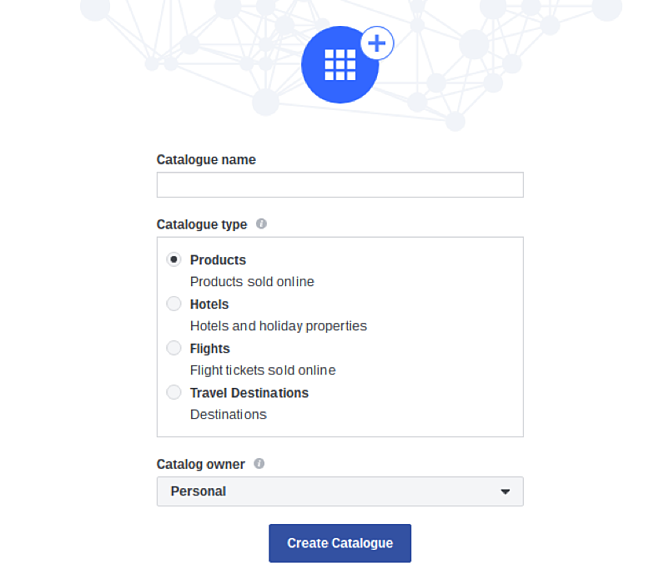
Task: Pick the Travel Destinations radio button
Action: (x=174, y=392)
